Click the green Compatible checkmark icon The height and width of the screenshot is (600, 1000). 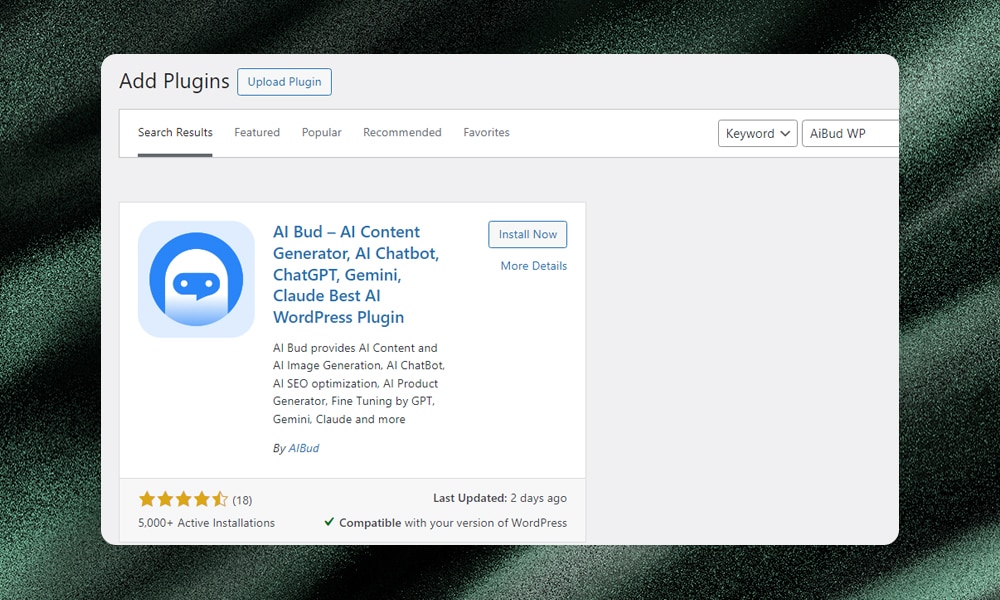329,522
